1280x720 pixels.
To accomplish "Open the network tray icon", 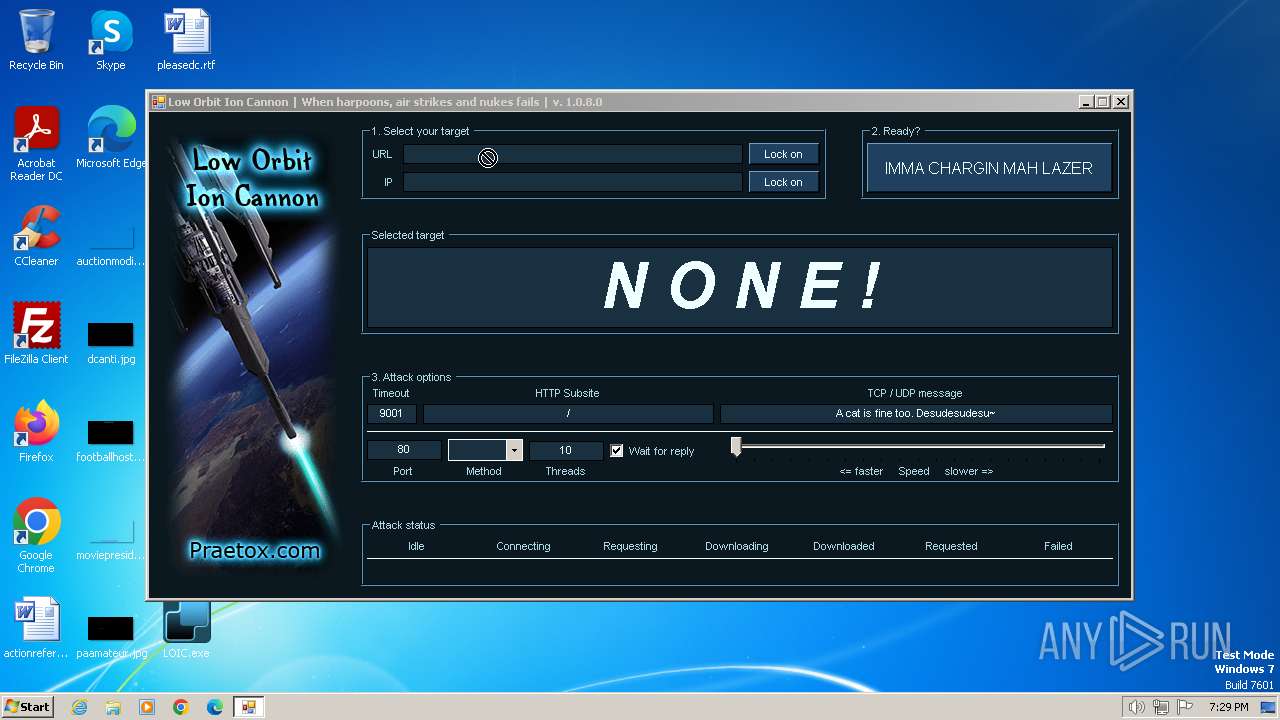I will tap(1161, 707).
